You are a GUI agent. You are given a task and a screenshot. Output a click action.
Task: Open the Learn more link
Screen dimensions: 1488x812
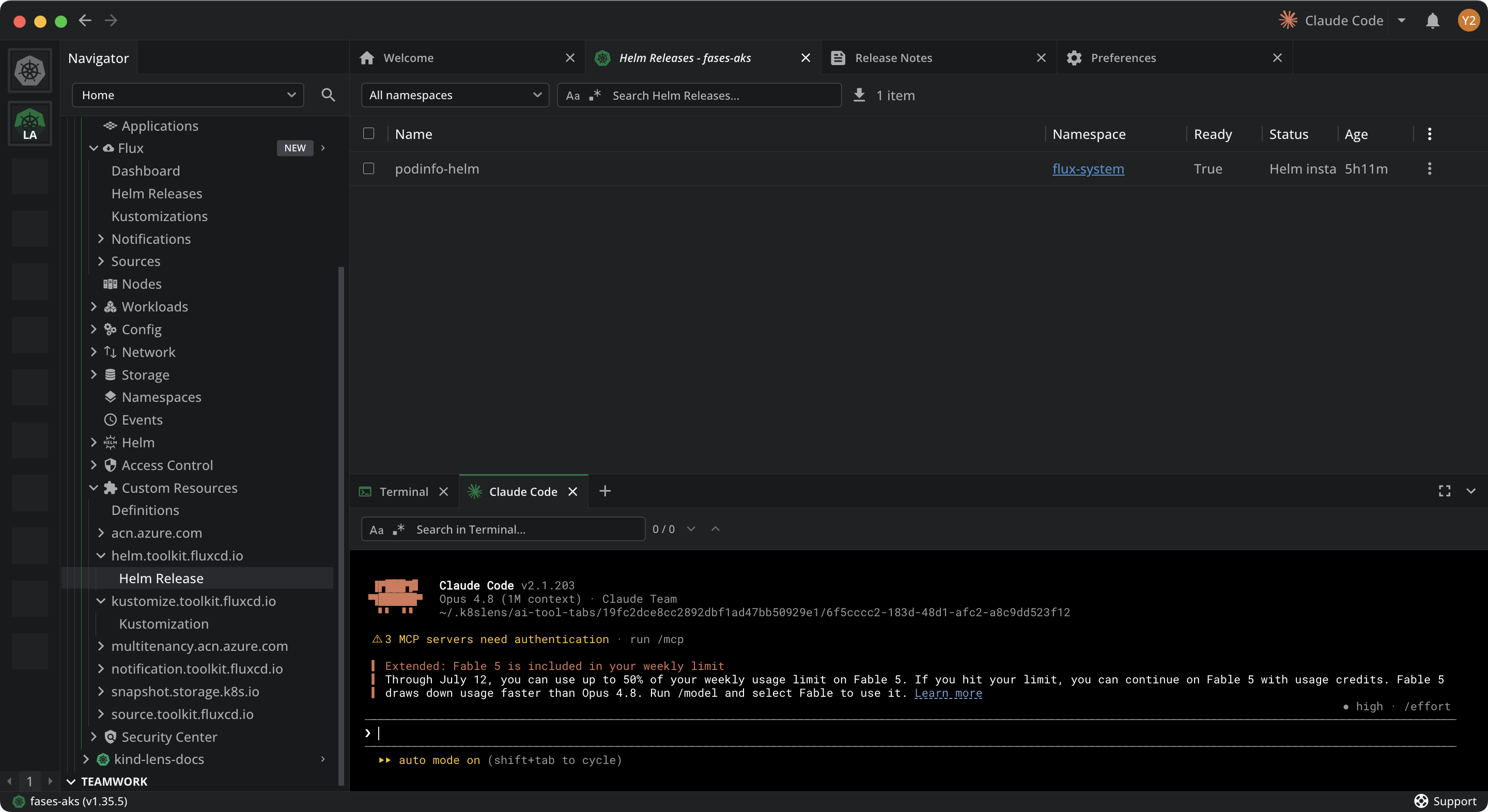[948, 693]
